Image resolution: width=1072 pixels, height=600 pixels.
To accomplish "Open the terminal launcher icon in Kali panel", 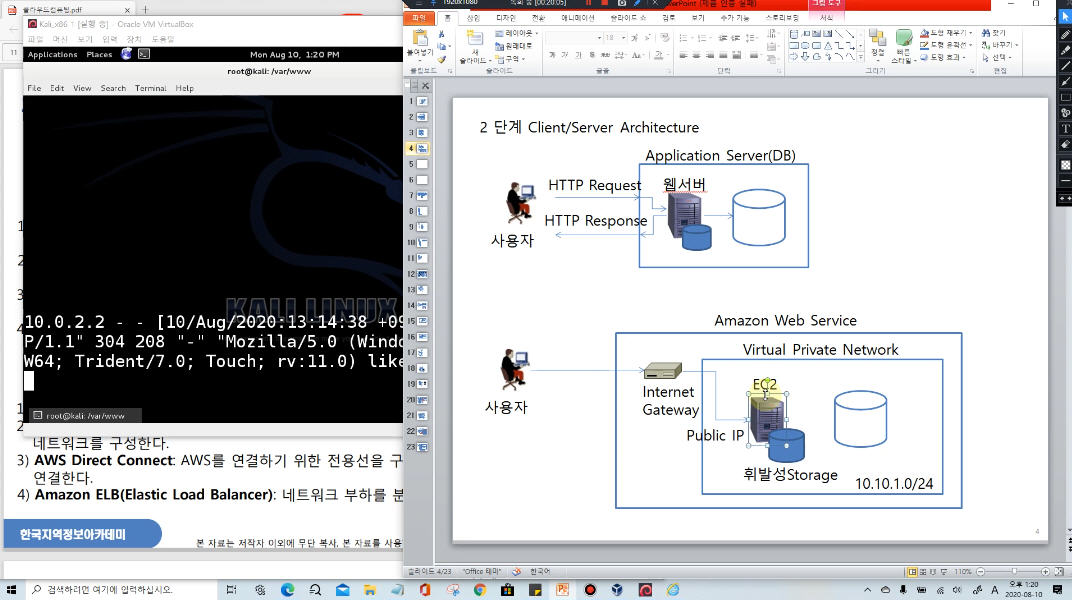I will pyautogui.click(x=144, y=54).
